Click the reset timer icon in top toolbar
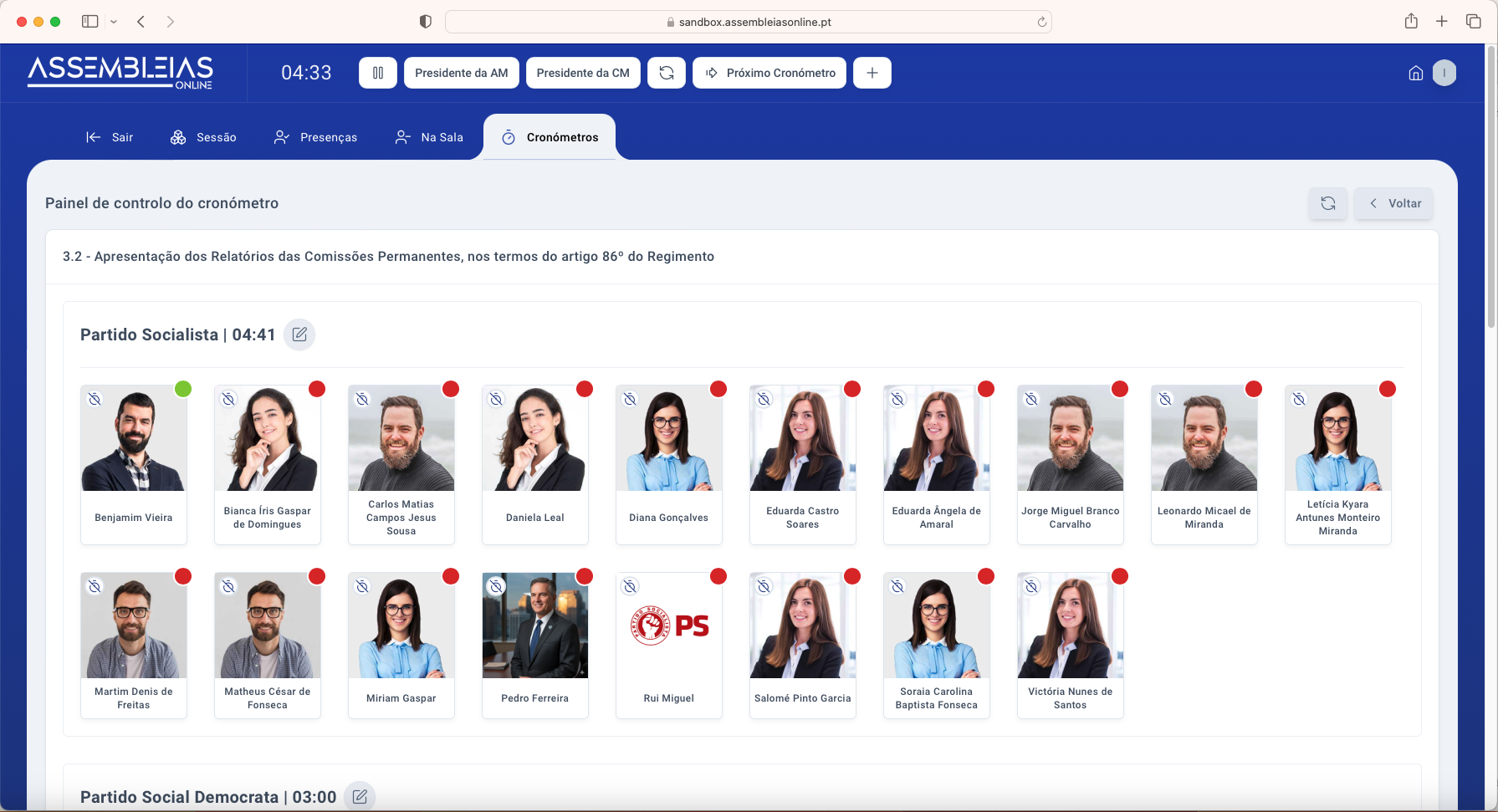Image resolution: width=1498 pixels, height=812 pixels. point(666,73)
